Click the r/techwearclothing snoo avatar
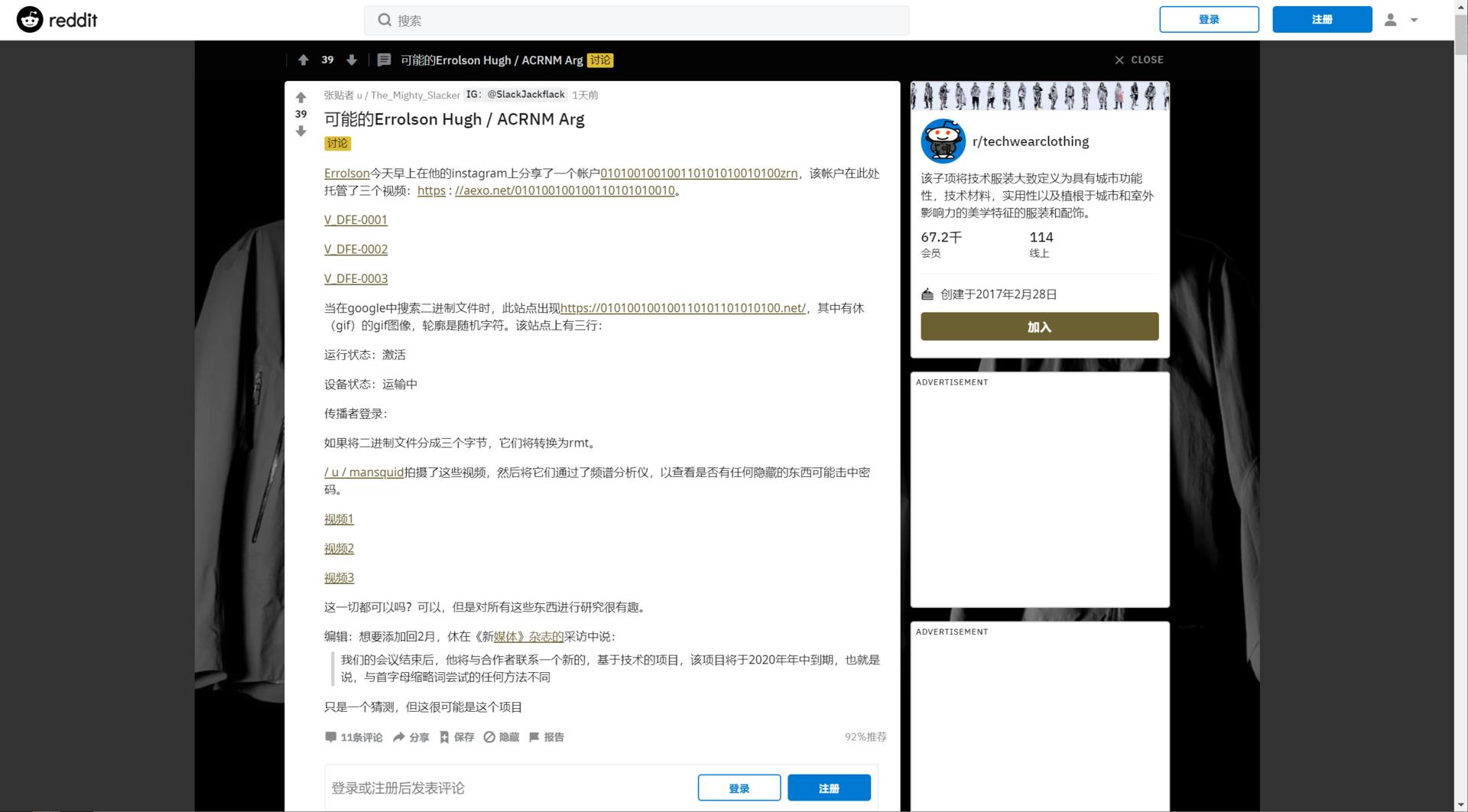1468x812 pixels. tap(943, 141)
